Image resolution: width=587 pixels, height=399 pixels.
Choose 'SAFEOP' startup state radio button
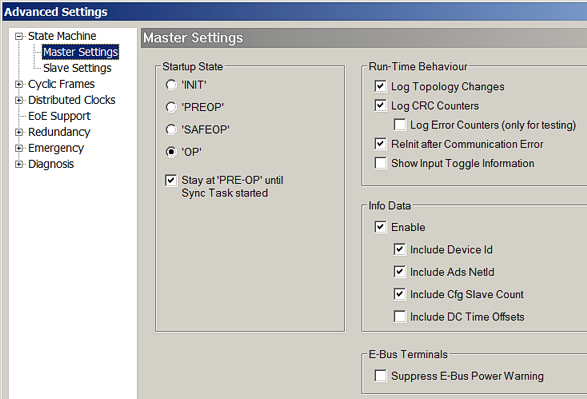tap(171, 130)
